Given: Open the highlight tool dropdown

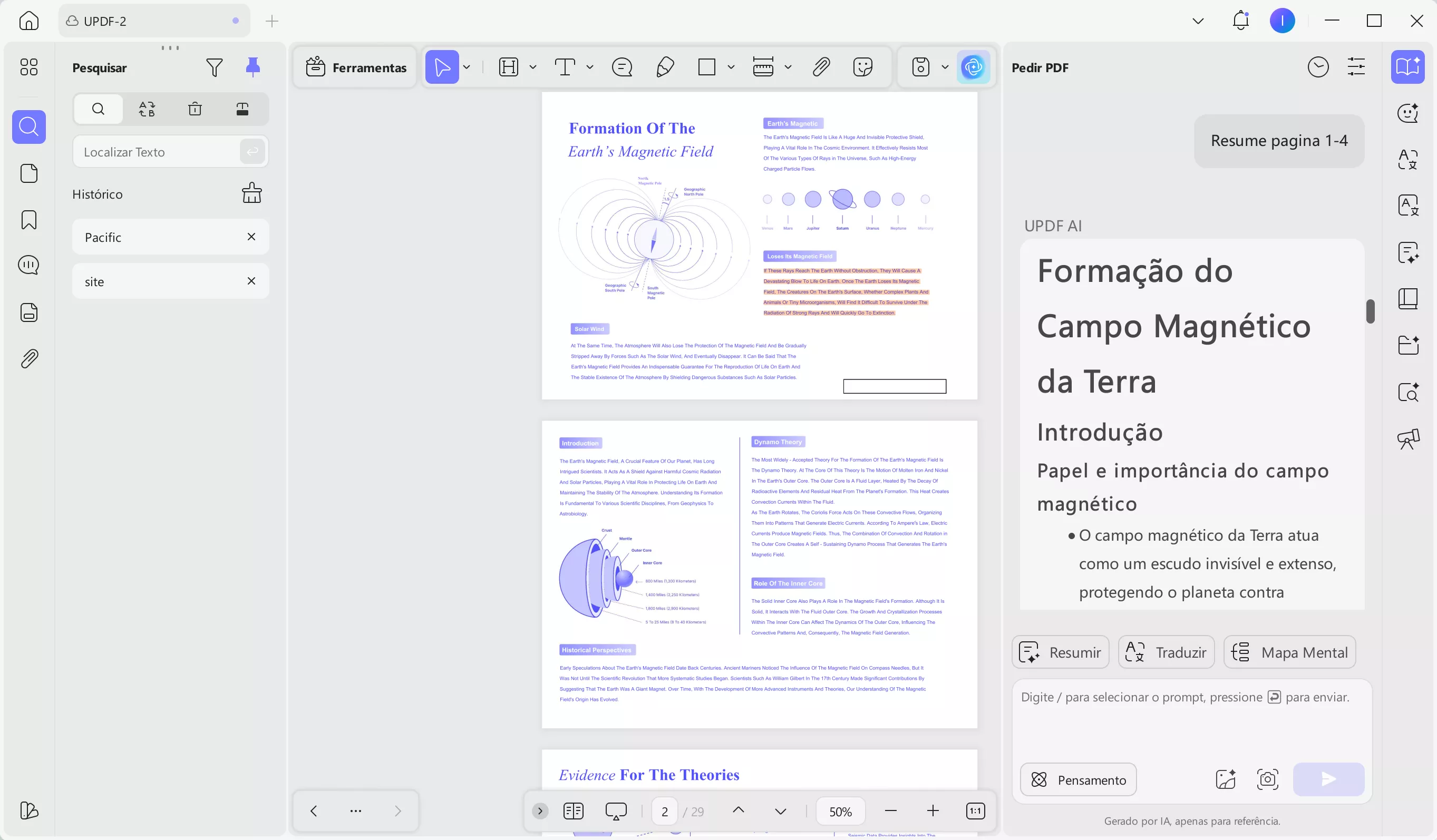Looking at the screenshot, I should point(532,67).
